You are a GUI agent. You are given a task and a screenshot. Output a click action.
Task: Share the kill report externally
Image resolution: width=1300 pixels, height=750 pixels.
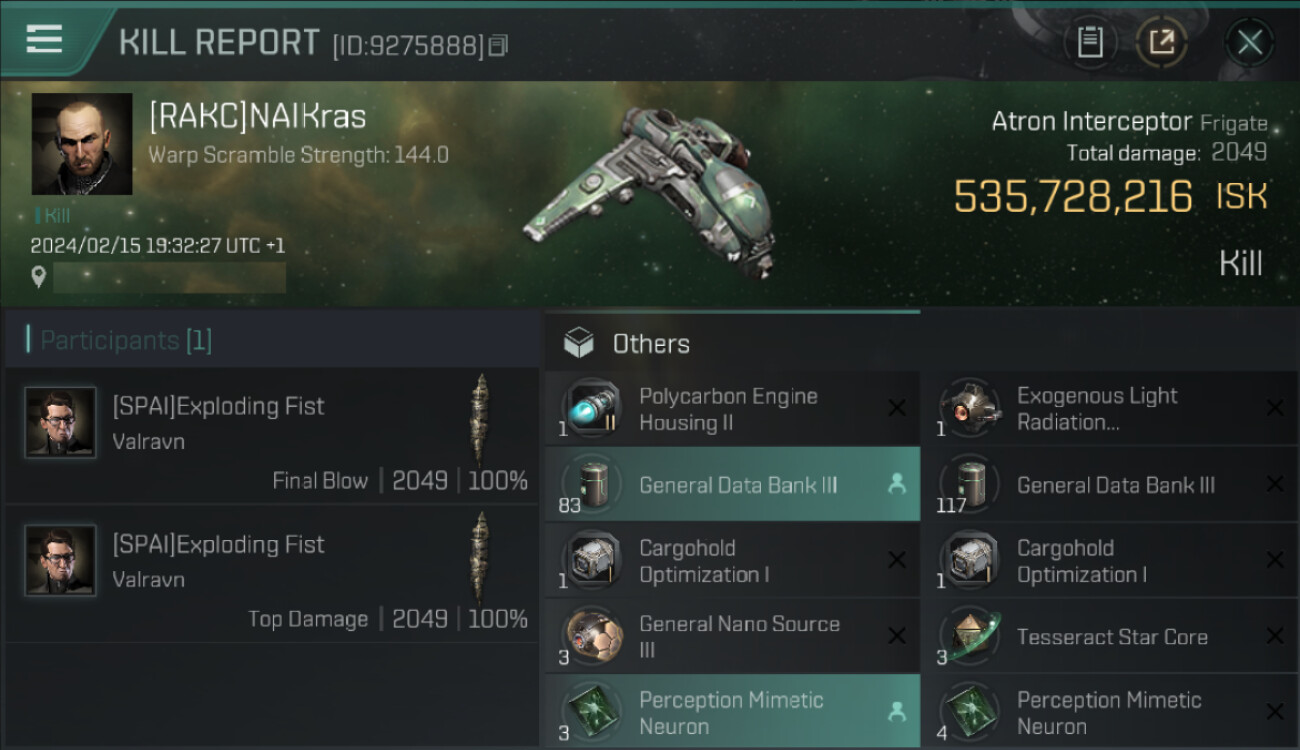(1162, 42)
